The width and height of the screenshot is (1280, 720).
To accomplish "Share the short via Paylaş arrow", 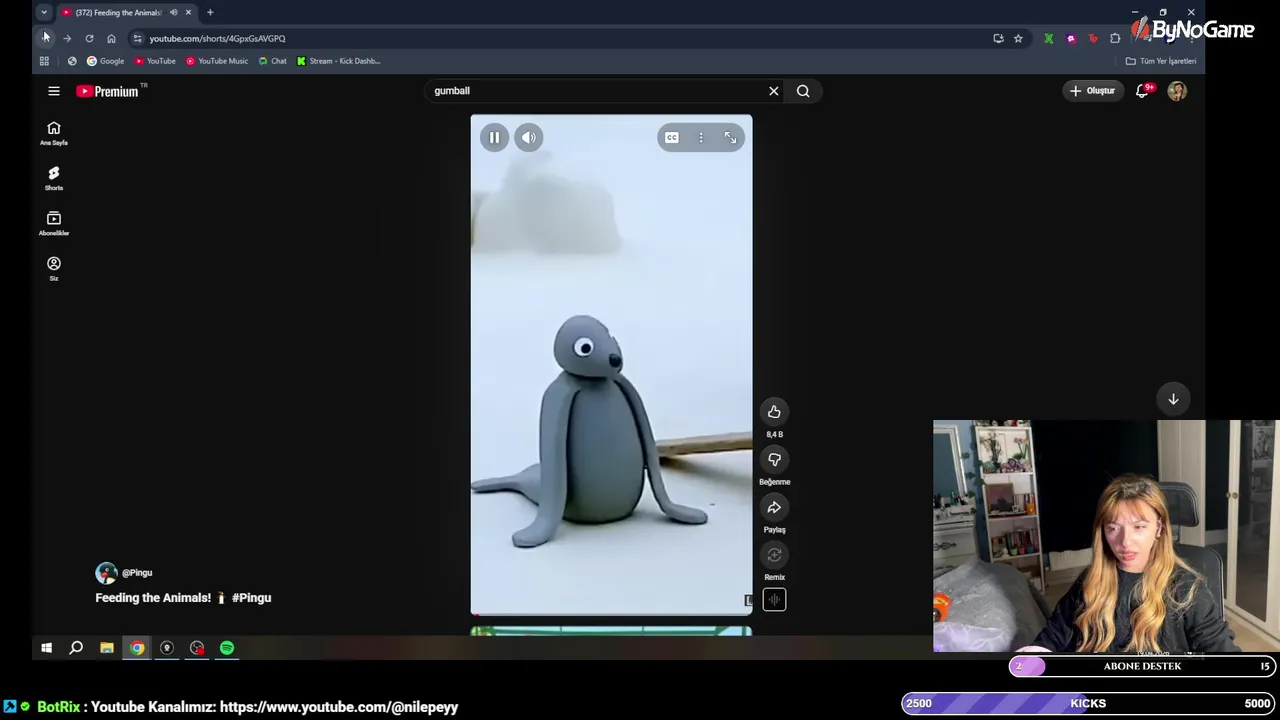I will 774,507.
